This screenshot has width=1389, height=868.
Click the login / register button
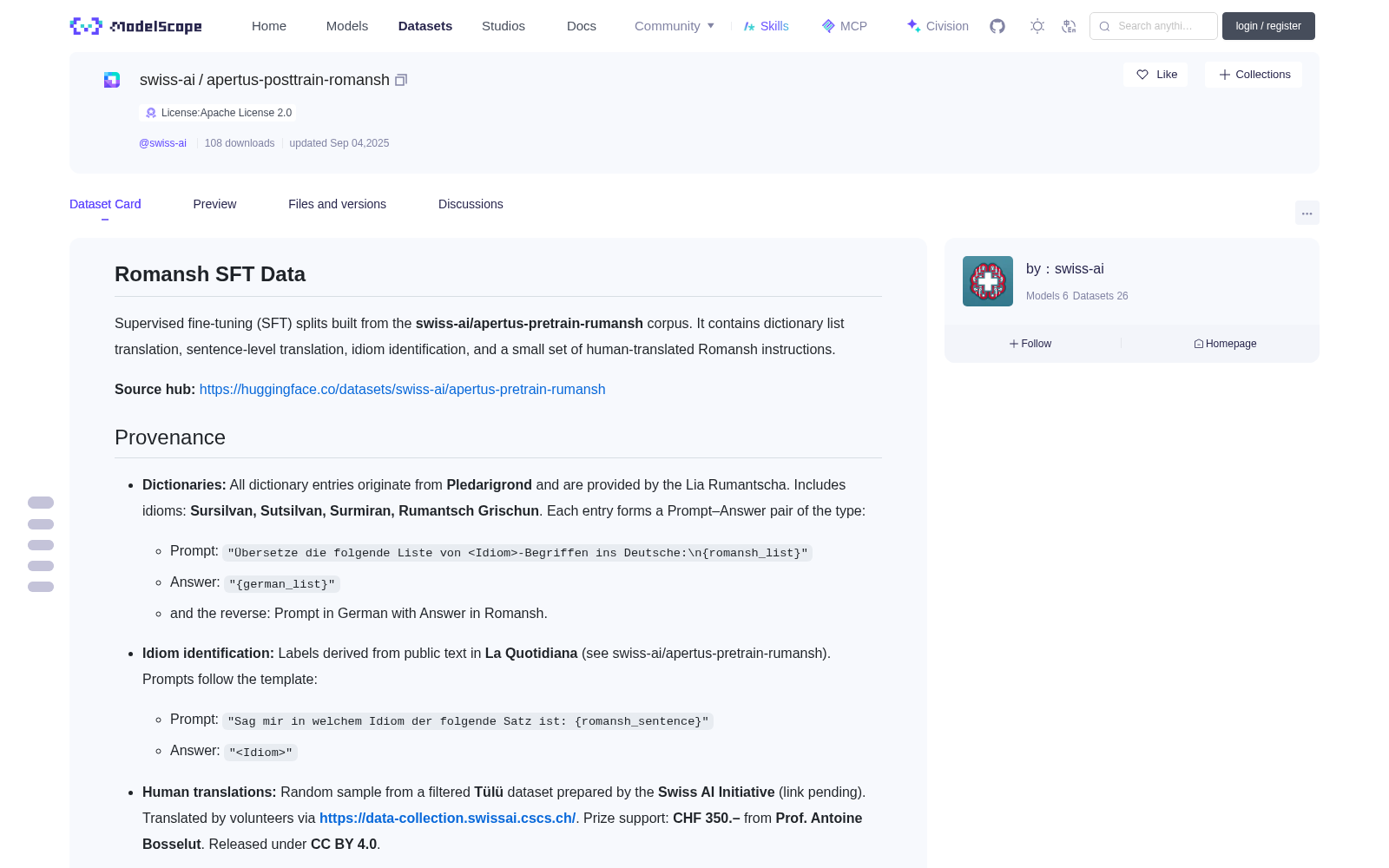click(1268, 26)
